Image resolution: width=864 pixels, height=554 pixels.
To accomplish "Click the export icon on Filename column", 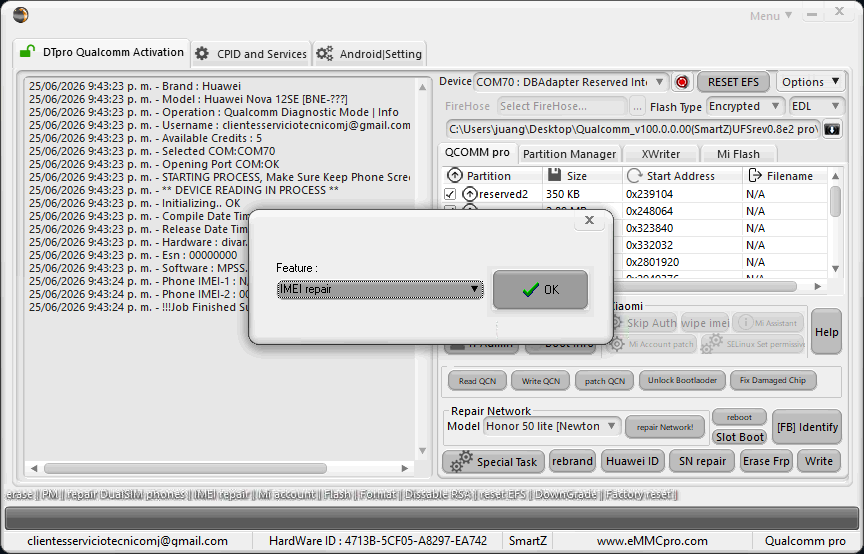I will point(754,175).
